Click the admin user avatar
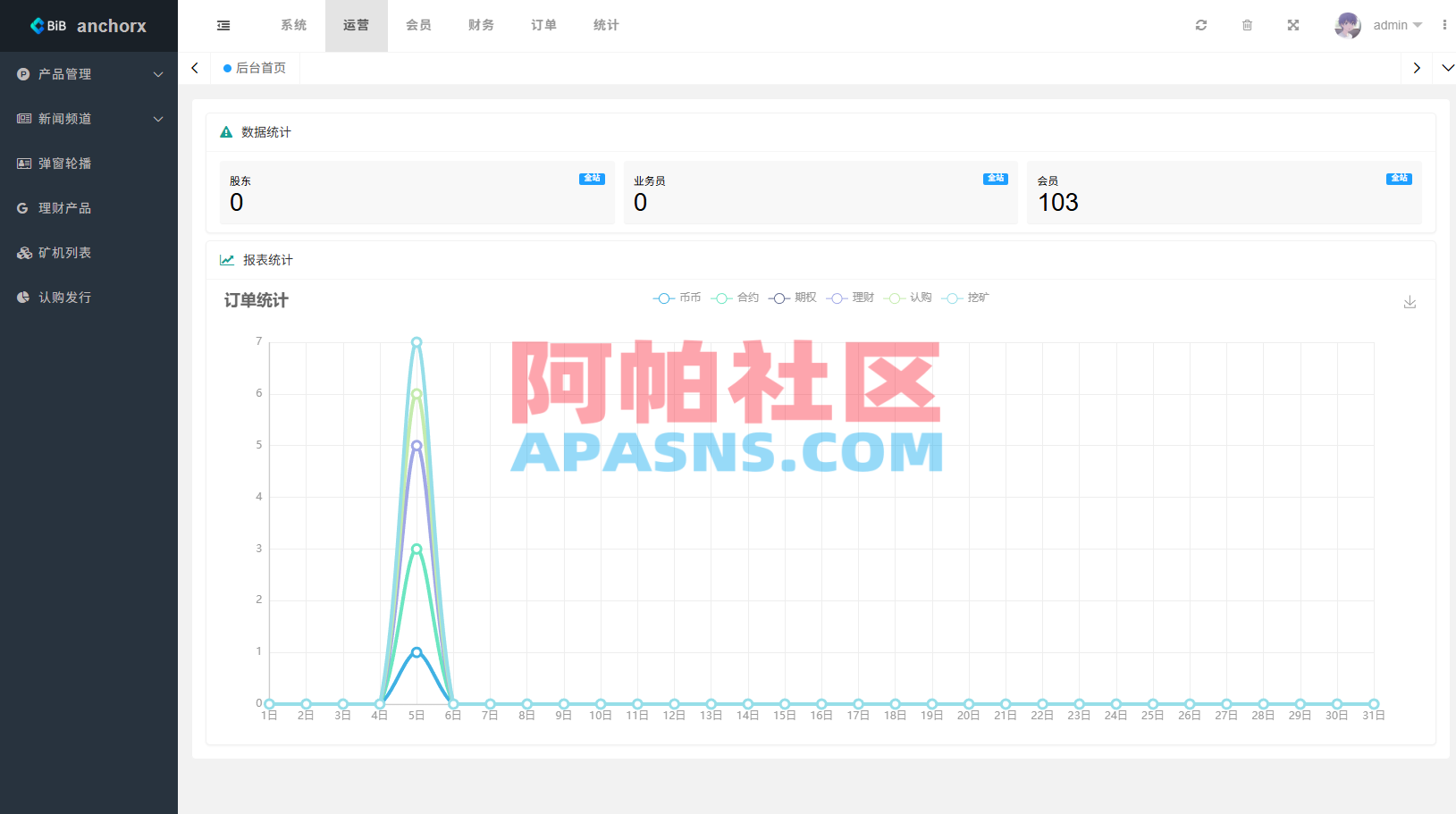The image size is (1456, 814). point(1348,25)
